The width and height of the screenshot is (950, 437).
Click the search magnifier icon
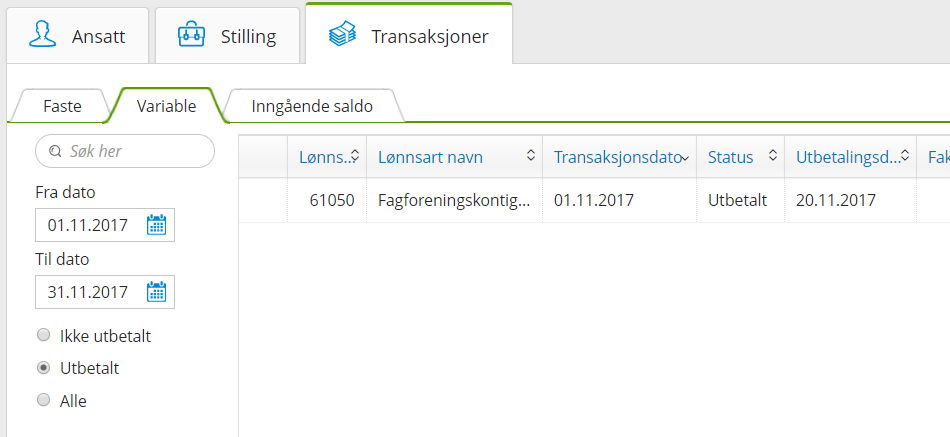[54, 151]
